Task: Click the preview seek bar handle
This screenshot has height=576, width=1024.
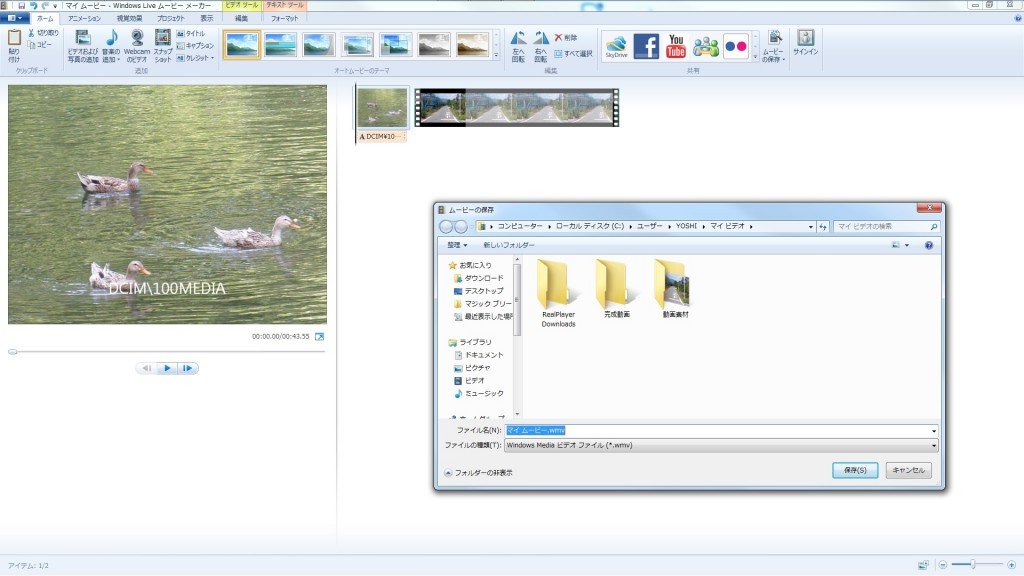Action: point(12,352)
